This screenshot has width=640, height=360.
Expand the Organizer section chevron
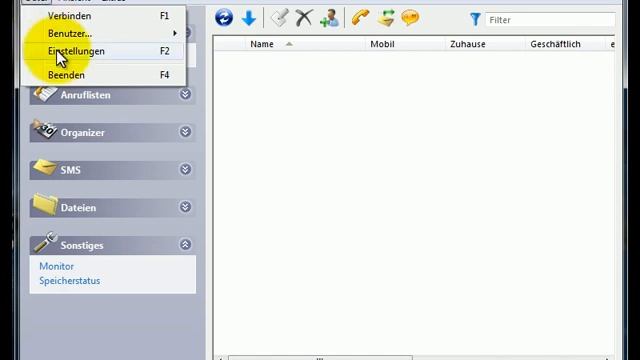click(x=185, y=132)
